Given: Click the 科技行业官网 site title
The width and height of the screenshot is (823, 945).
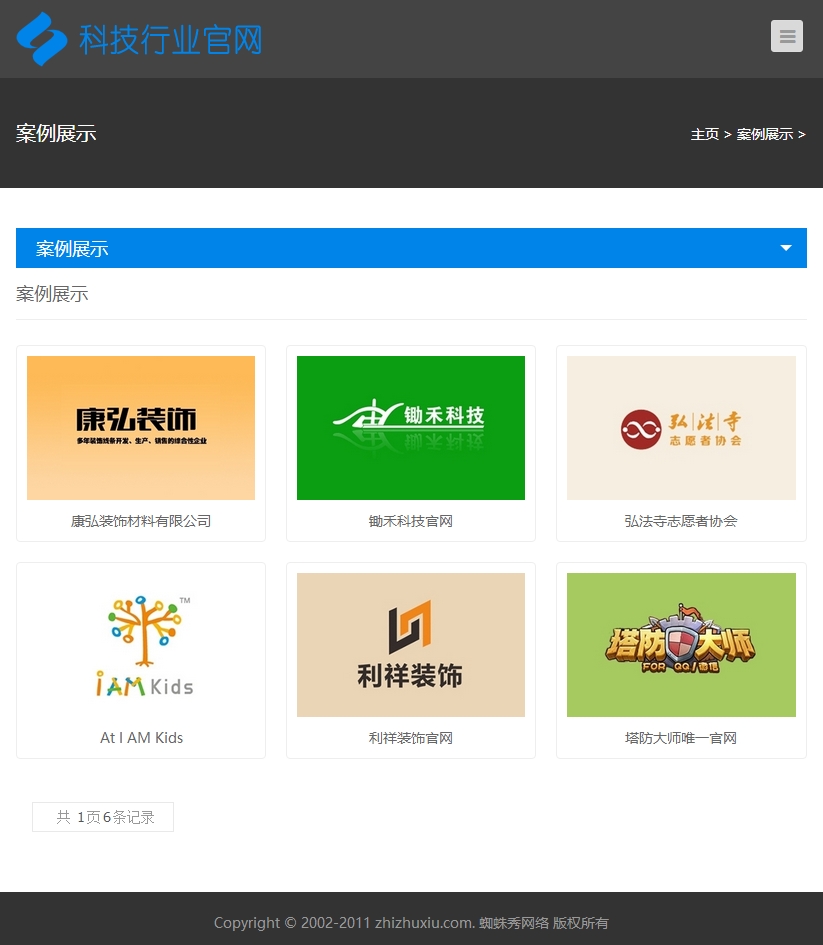Looking at the screenshot, I should click(171, 40).
